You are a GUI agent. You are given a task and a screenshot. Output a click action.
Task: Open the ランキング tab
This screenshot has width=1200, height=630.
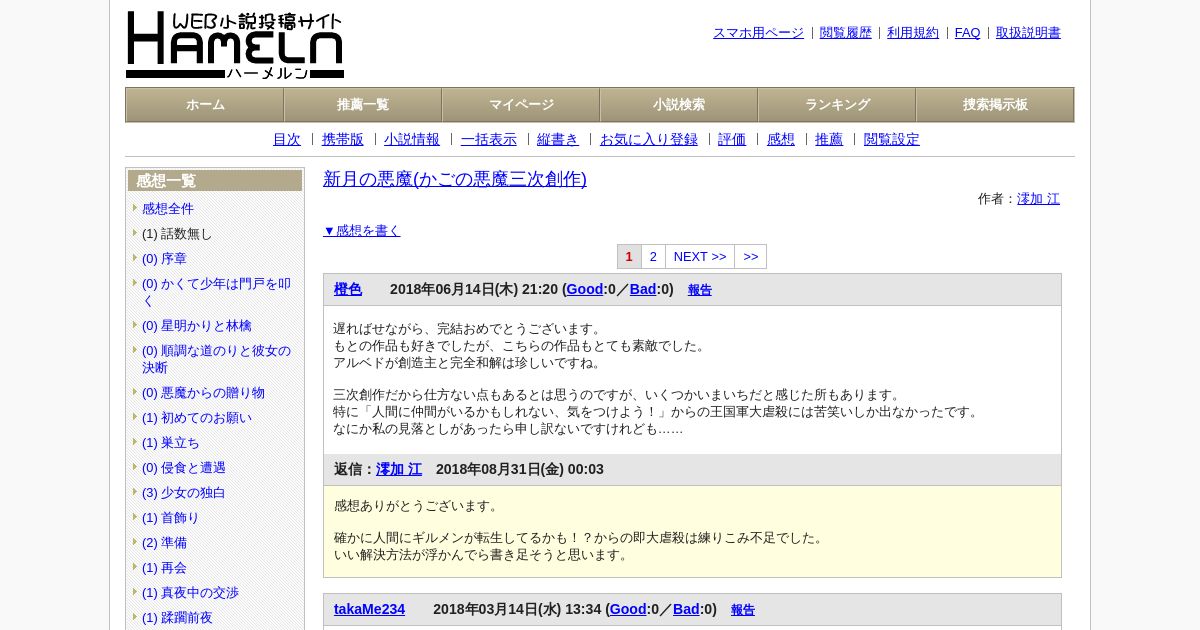click(837, 105)
